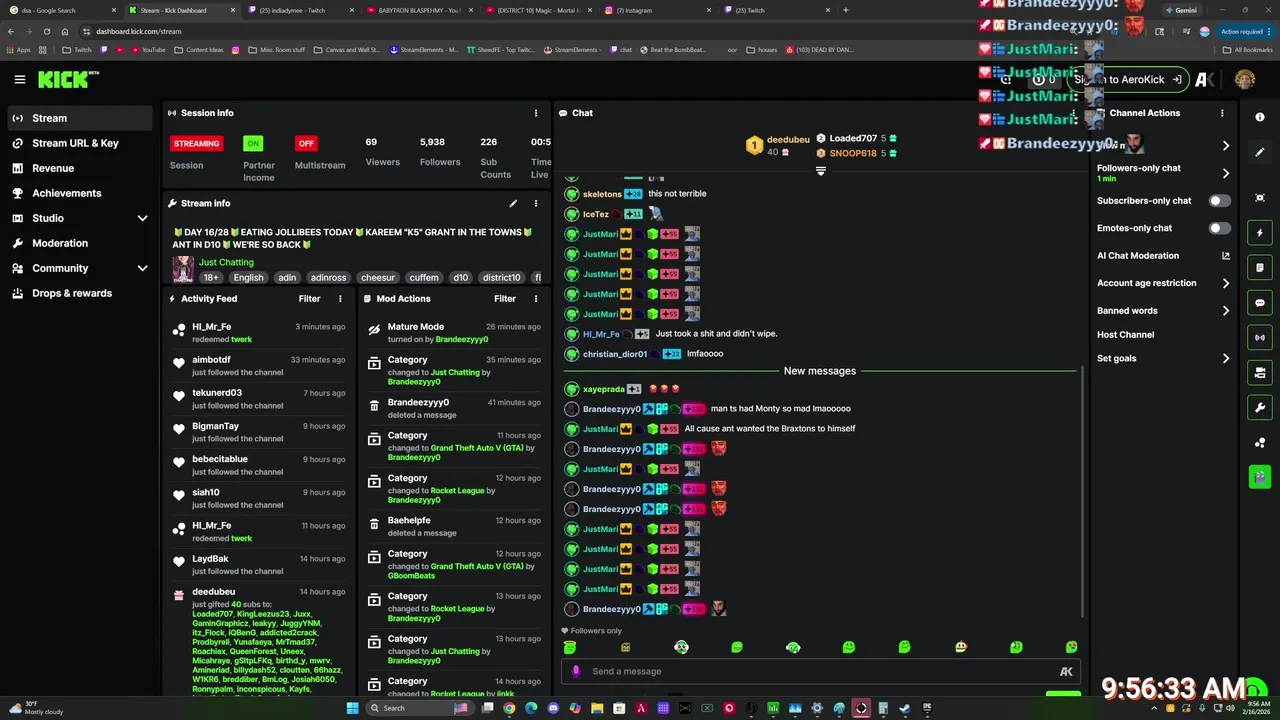Open Followers-only chat options arrow
This screenshot has width=1280, height=720.
(1226, 173)
